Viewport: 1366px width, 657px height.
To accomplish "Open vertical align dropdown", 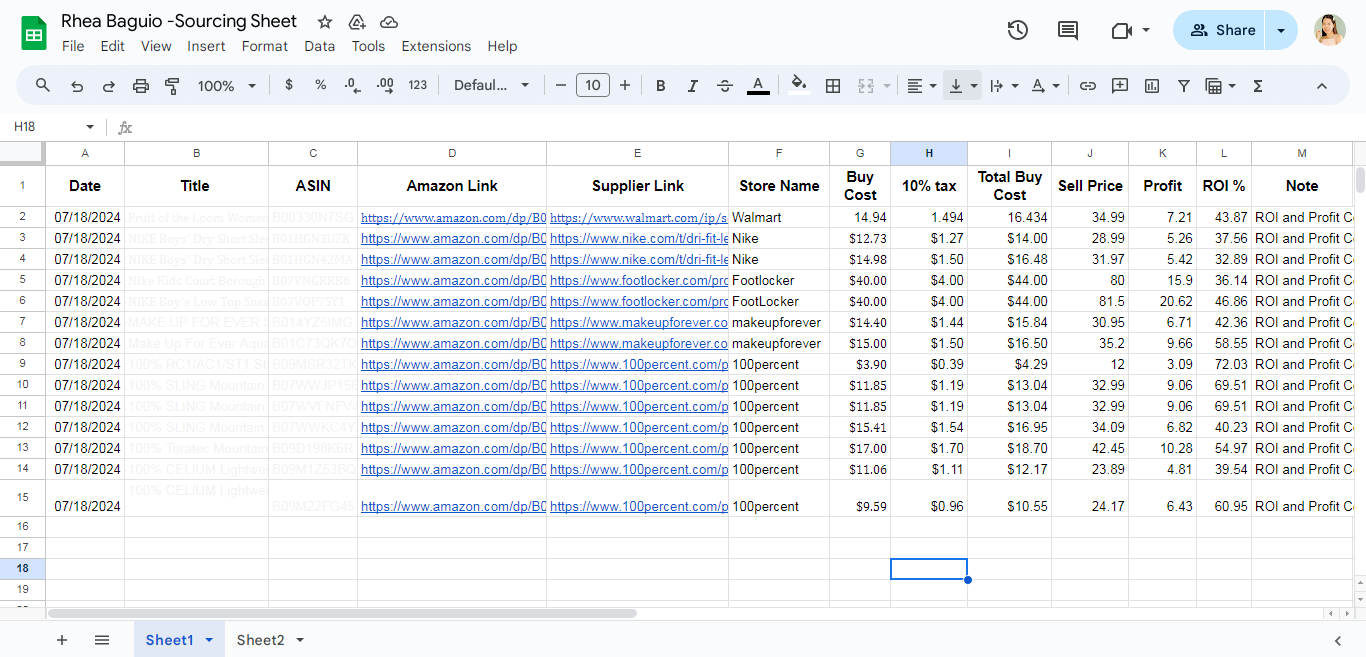I will 963,86.
